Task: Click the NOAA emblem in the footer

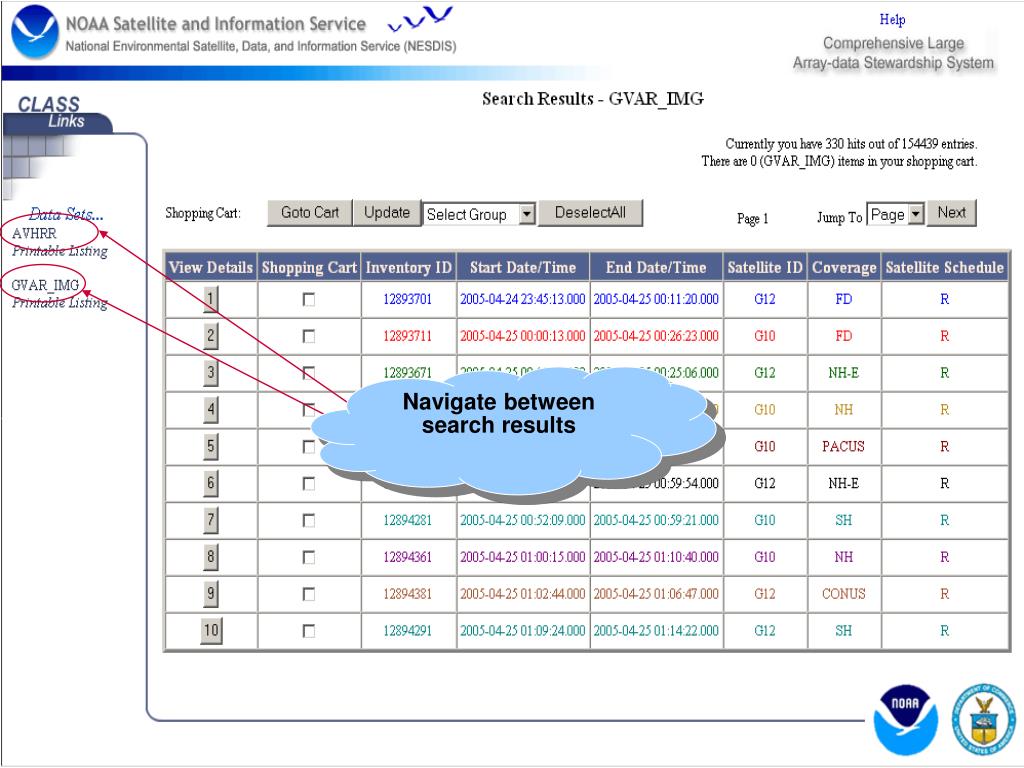Action: [x=905, y=720]
